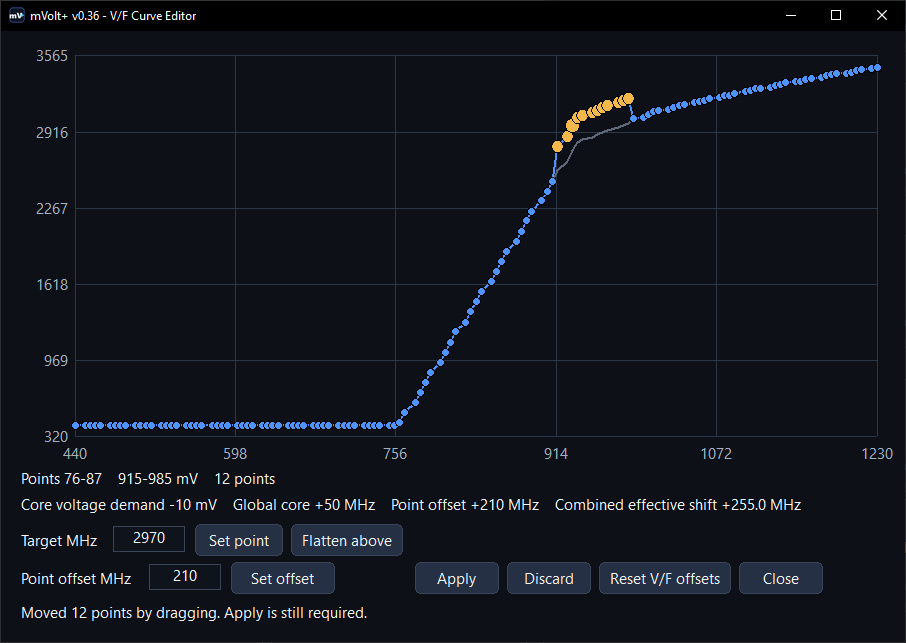
Task: Click the 320 y-axis label
Action: tap(56, 436)
